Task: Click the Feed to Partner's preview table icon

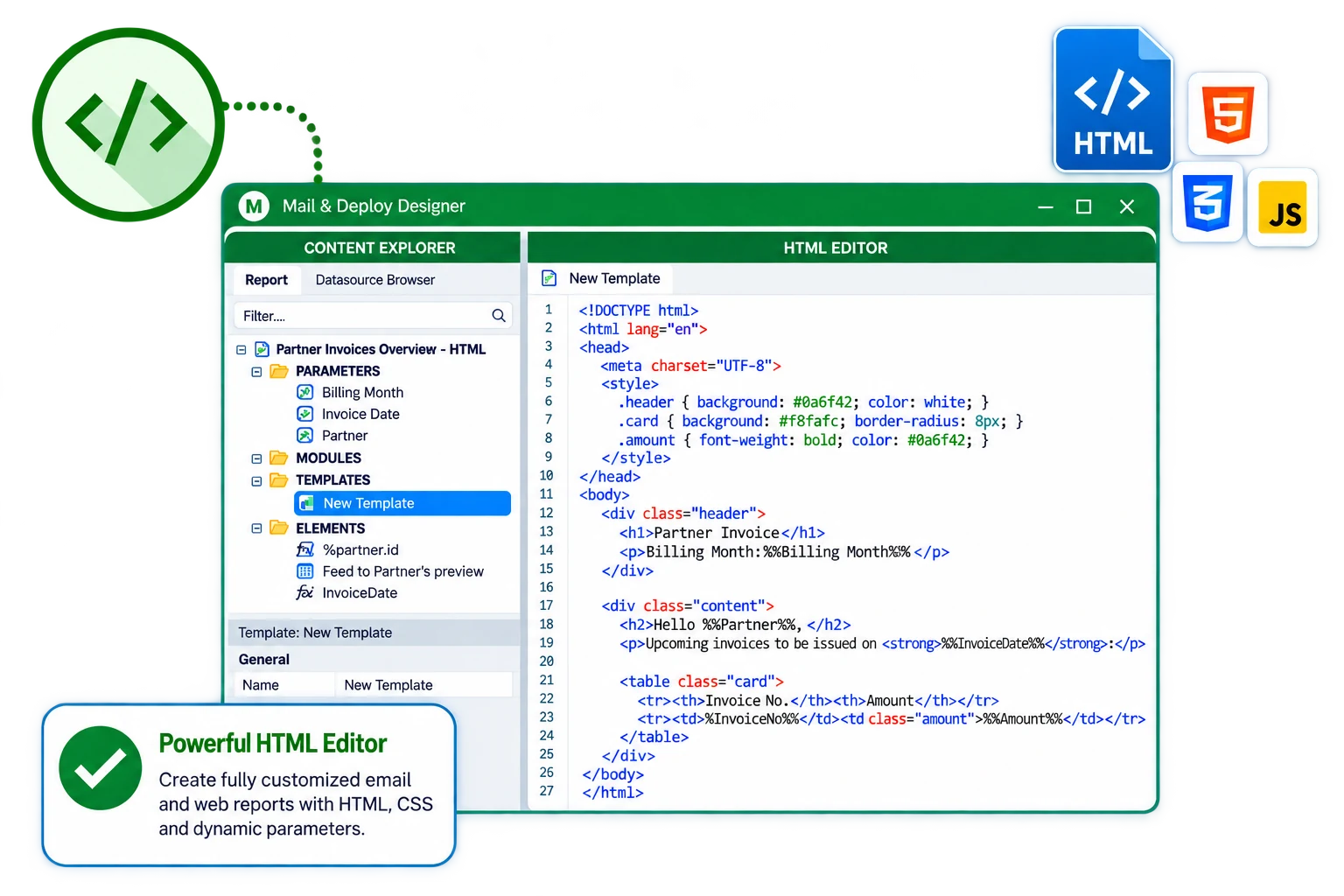Action: (304, 571)
